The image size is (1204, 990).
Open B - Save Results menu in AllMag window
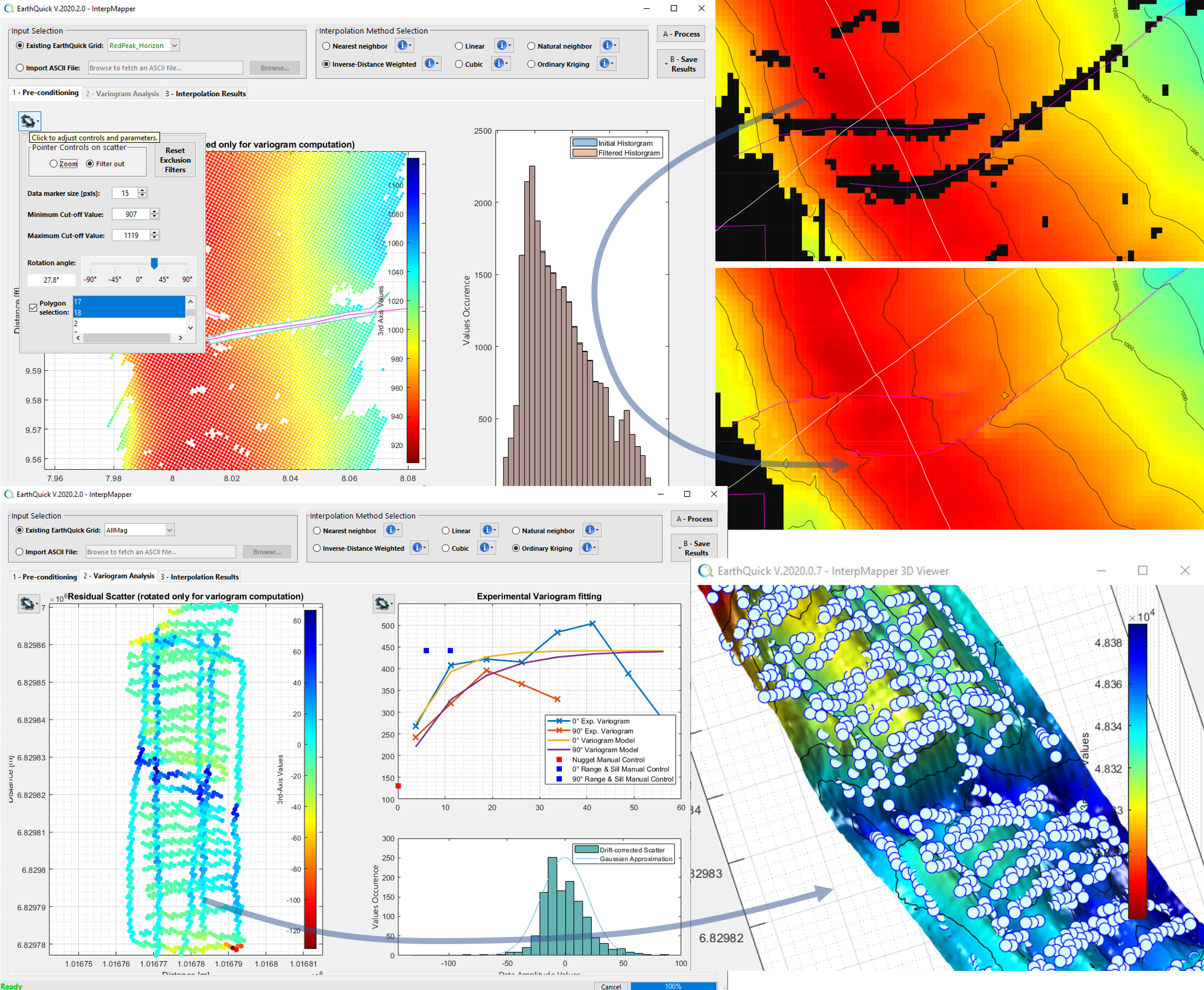[694, 547]
